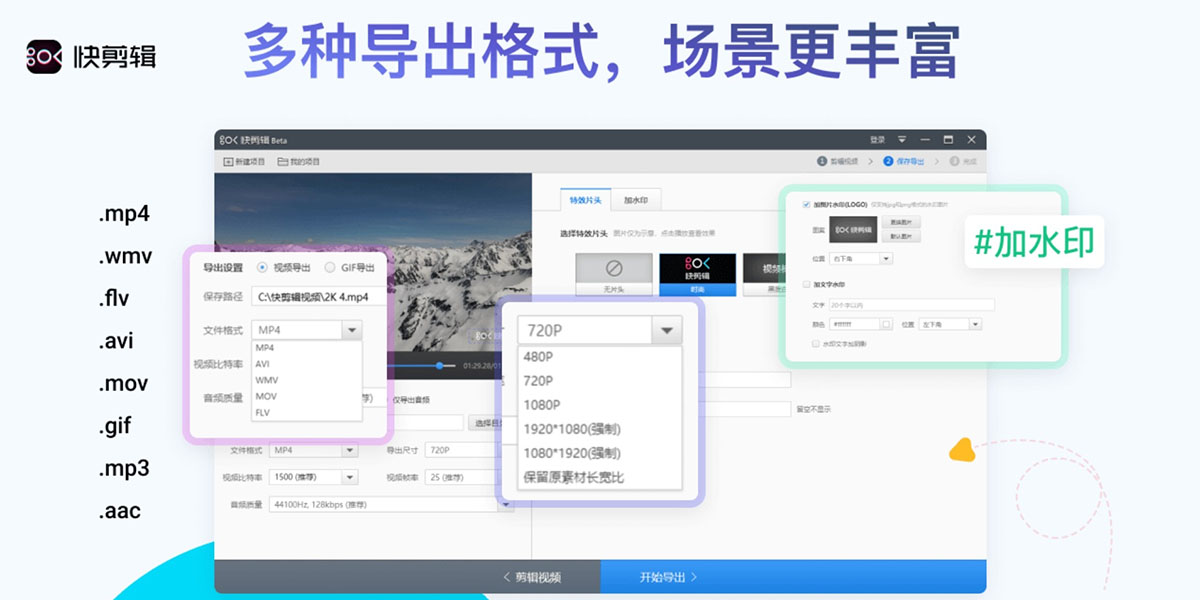Click step 1 剪辑视频 circle icon
This screenshot has height=600, width=1200.
click(x=822, y=161)
